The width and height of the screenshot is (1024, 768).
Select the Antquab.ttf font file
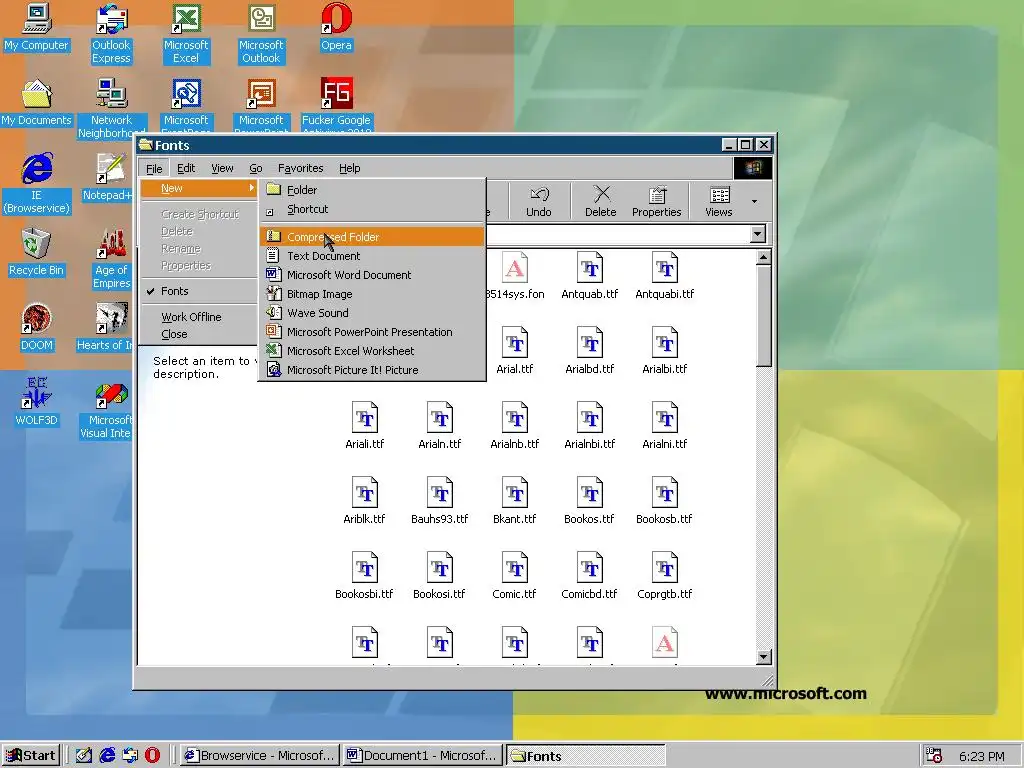click(590, 277)
